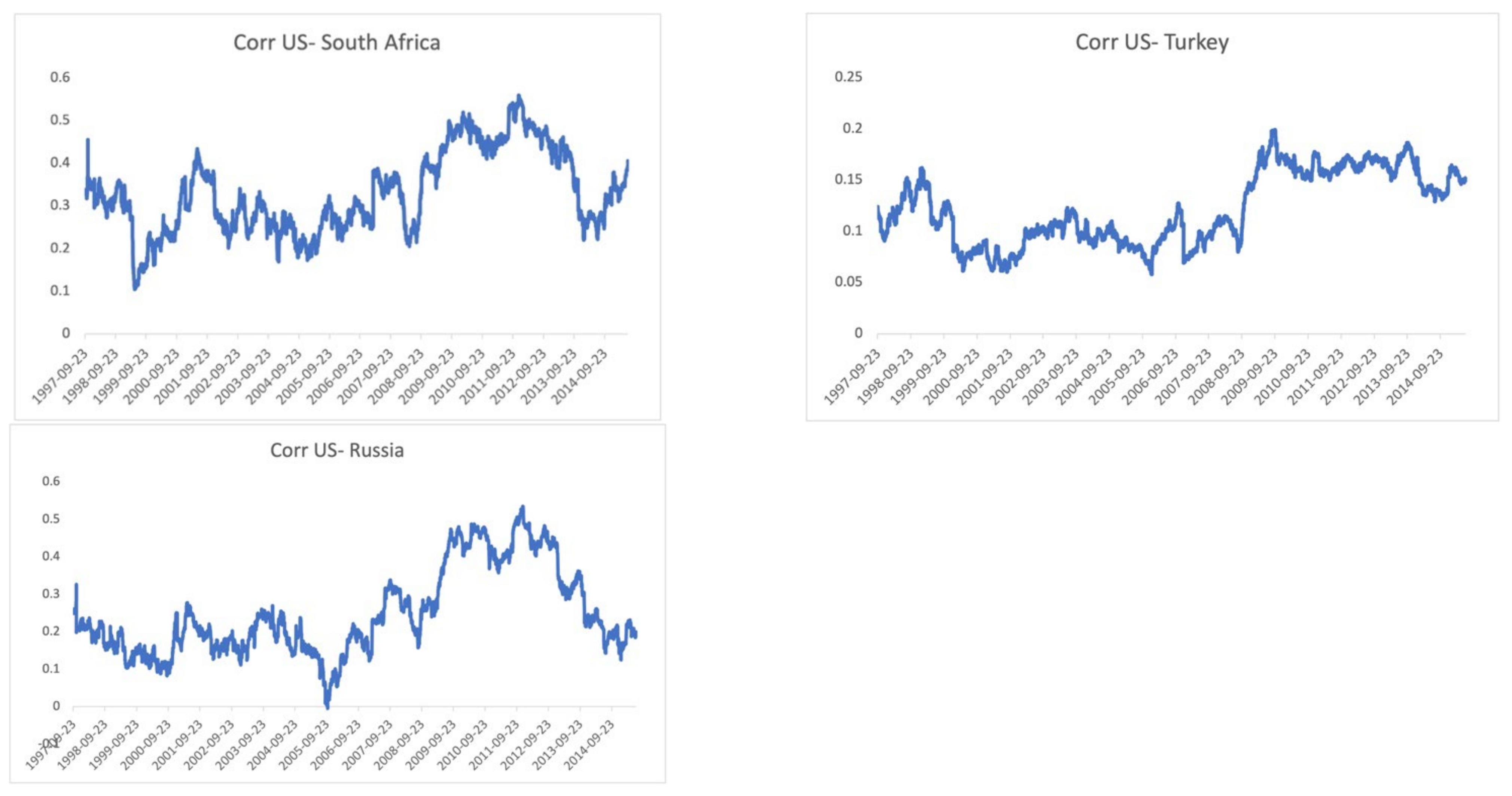Click the 0 y-axis label in Turkey chart
Viewport: 1512px width, 796px height.
point(858,333)
